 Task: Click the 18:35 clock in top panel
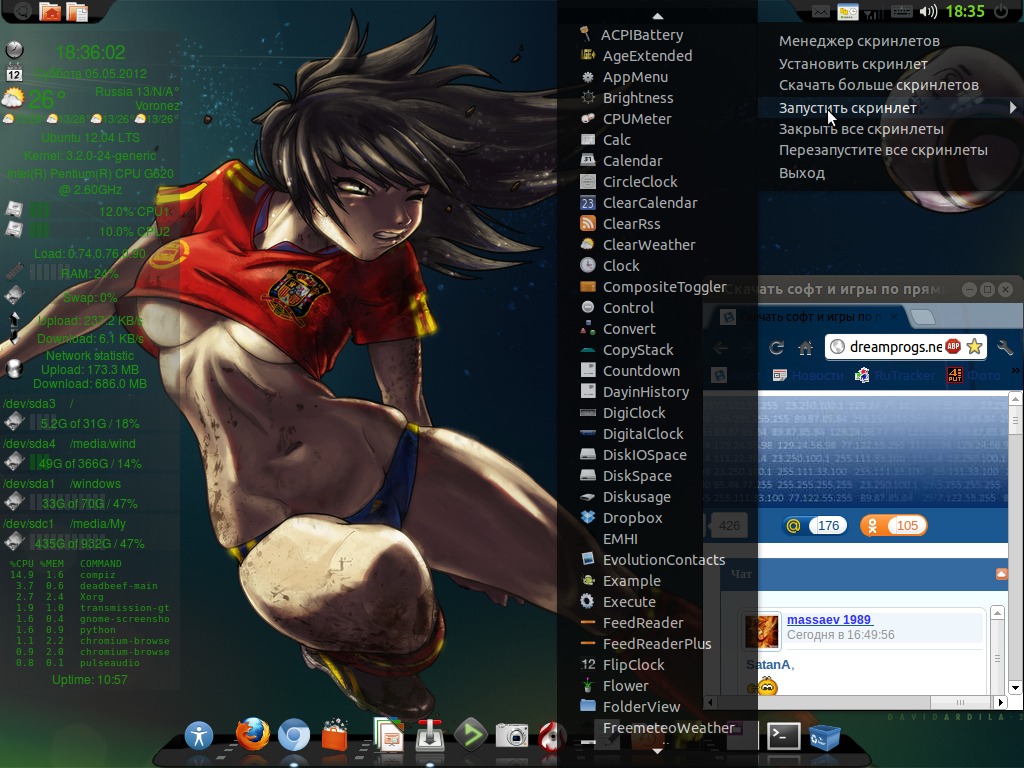click(x=965, y=12)
